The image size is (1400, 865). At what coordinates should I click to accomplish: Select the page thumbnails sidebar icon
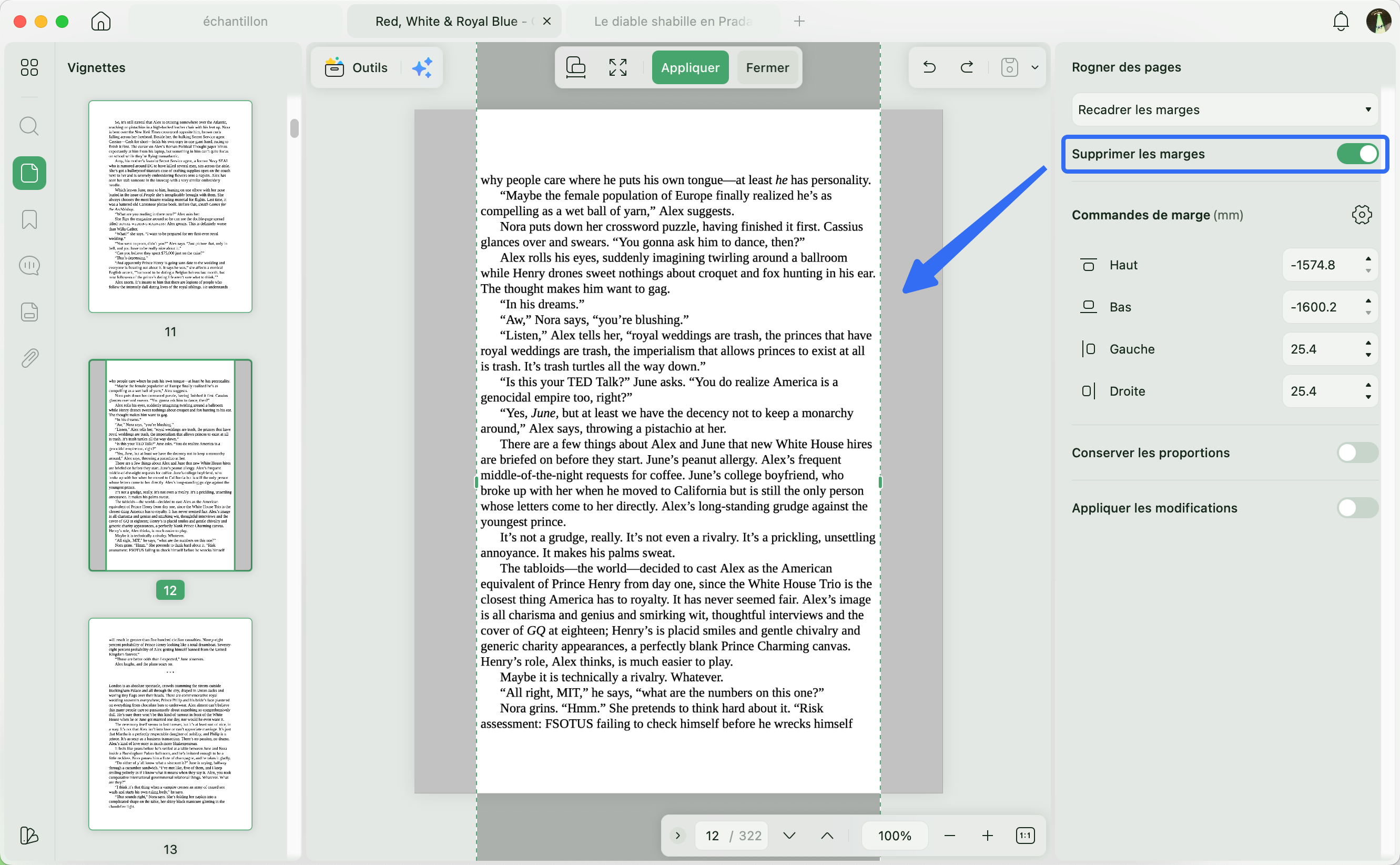click(29, 173)
